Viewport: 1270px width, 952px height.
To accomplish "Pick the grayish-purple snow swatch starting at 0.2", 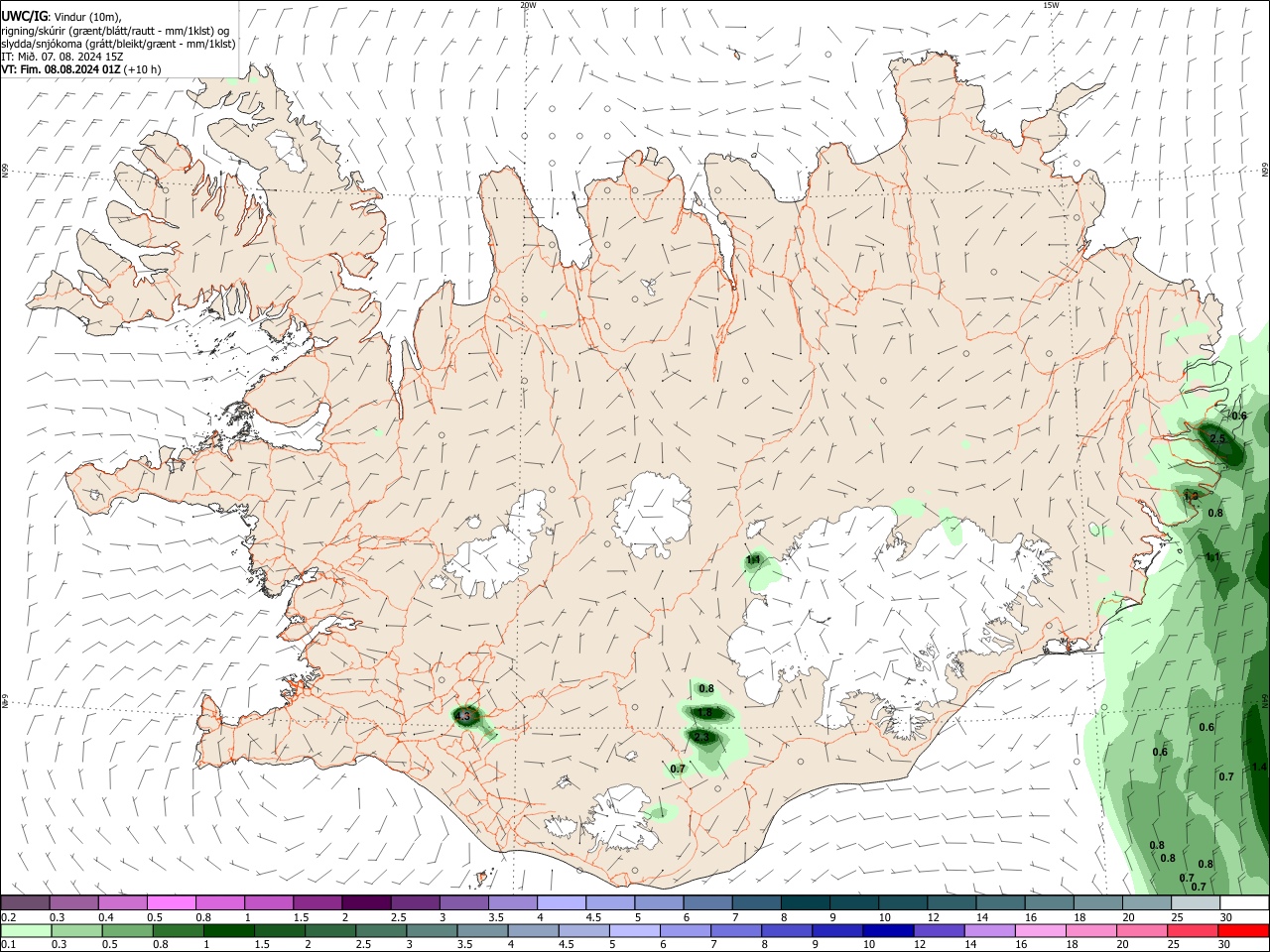I will pyautogui.click(x=25, y=902).
